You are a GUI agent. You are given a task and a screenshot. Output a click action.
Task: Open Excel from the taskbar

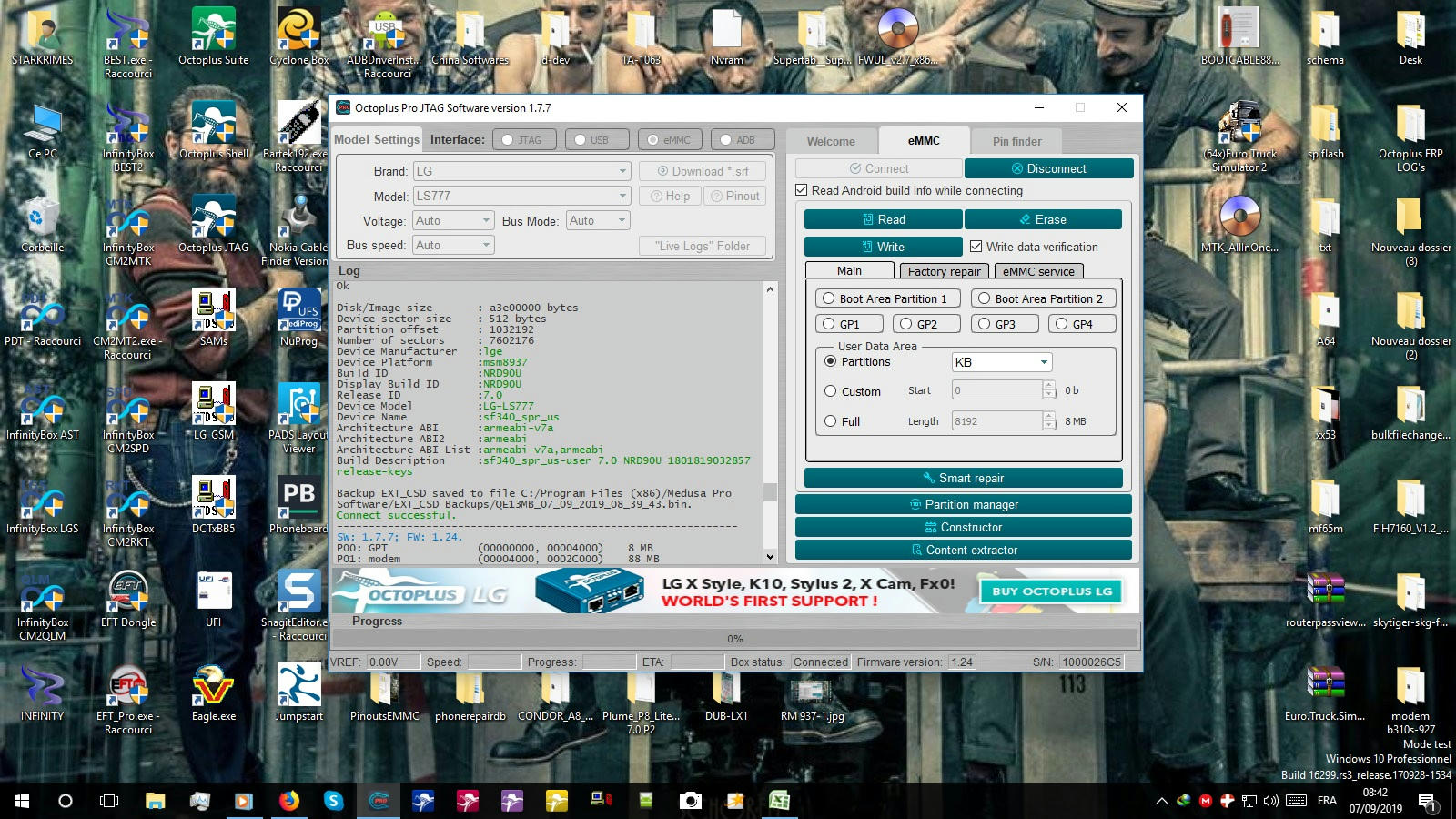pos(780,801)
